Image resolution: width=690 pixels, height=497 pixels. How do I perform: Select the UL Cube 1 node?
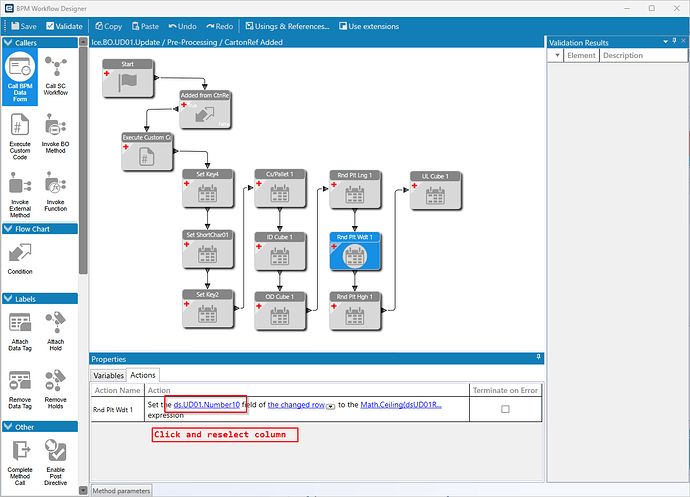[x=436, y=191]
